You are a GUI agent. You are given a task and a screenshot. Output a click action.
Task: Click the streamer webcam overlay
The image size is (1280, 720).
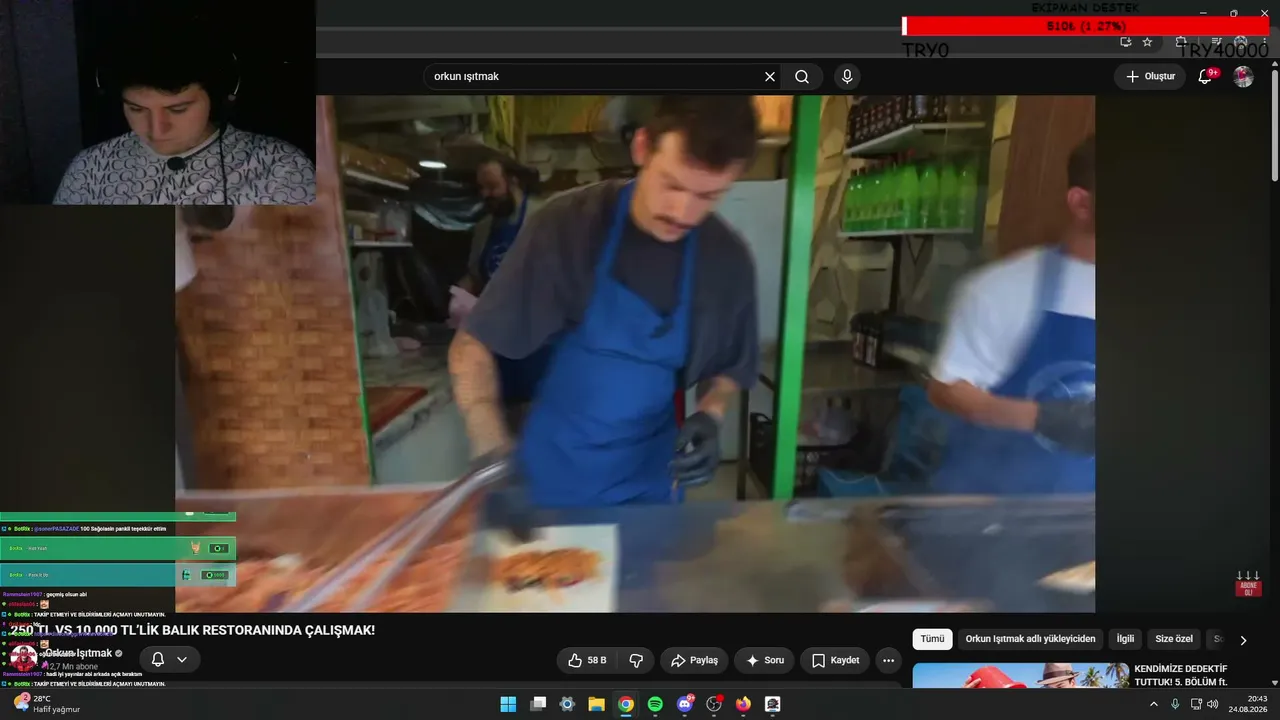click(158, 102)
